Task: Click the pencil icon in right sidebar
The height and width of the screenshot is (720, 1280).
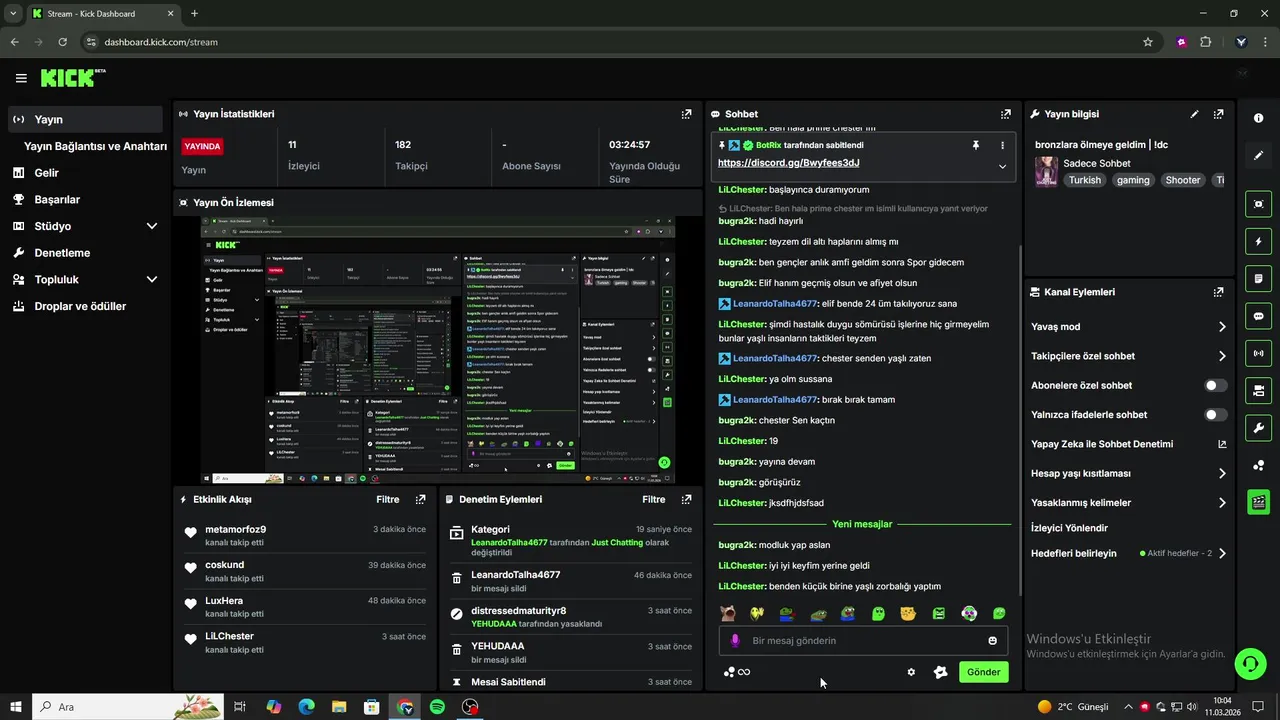Action: 1258,156
